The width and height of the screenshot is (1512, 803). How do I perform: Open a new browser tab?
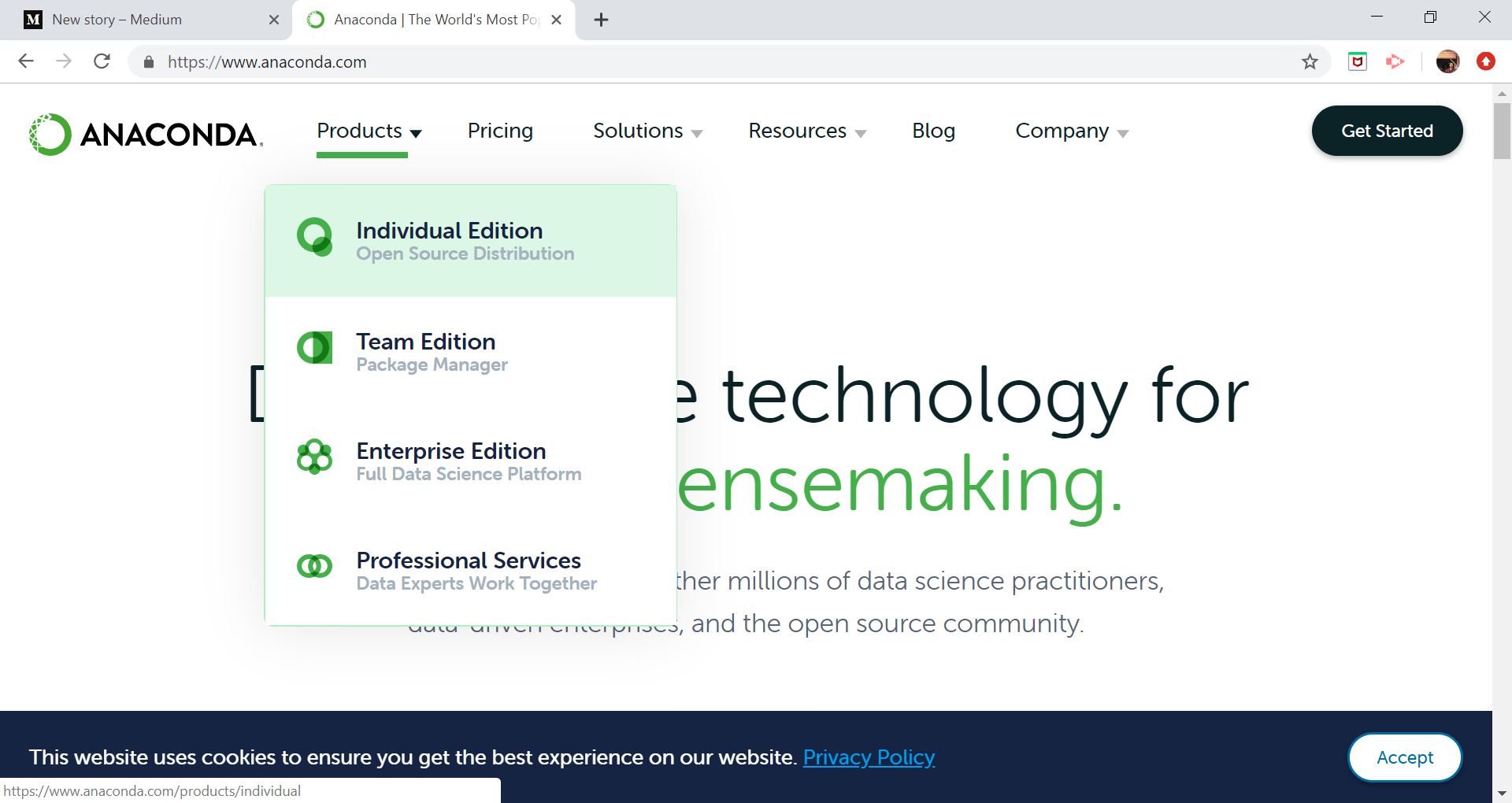(x=602, y=20)
